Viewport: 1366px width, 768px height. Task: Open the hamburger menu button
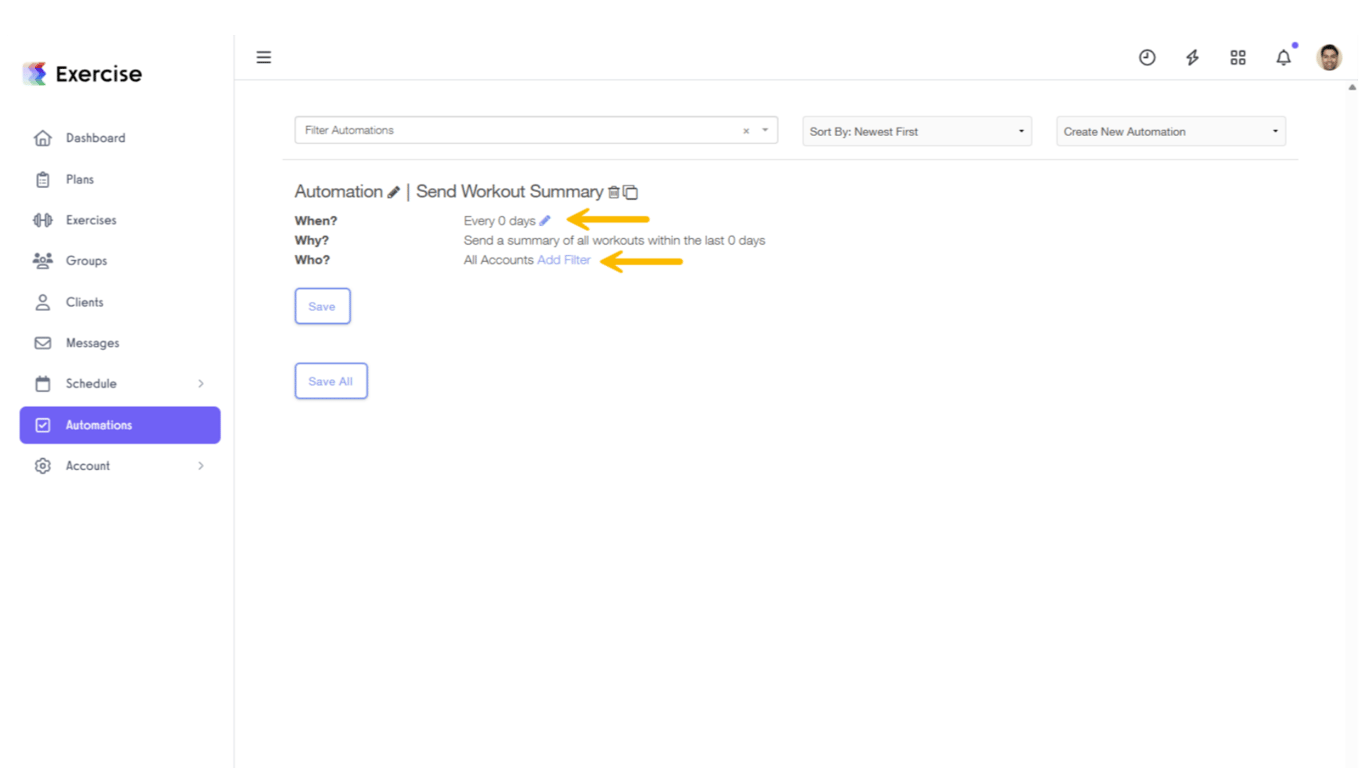click(x=263, y=57)
